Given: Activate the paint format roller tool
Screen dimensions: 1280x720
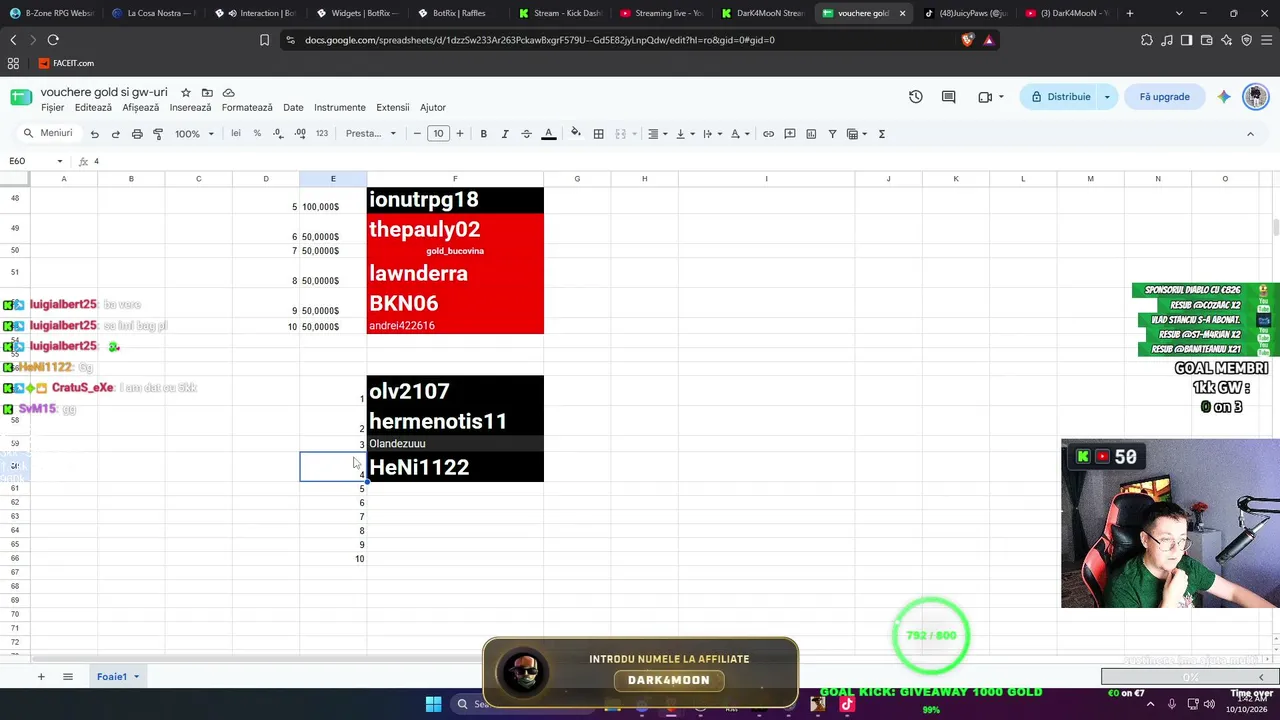Looking at the screenshot, I should (x=158, y=134).
